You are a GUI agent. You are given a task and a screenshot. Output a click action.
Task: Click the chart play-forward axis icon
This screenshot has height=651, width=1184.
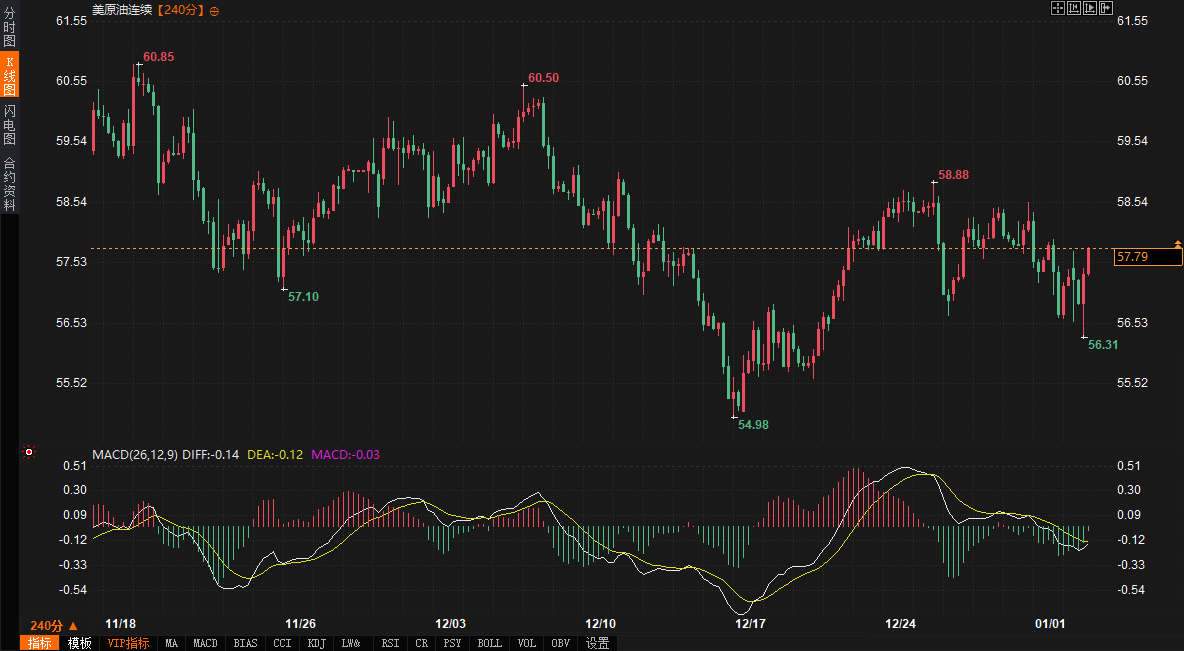tap(1090, 8)
